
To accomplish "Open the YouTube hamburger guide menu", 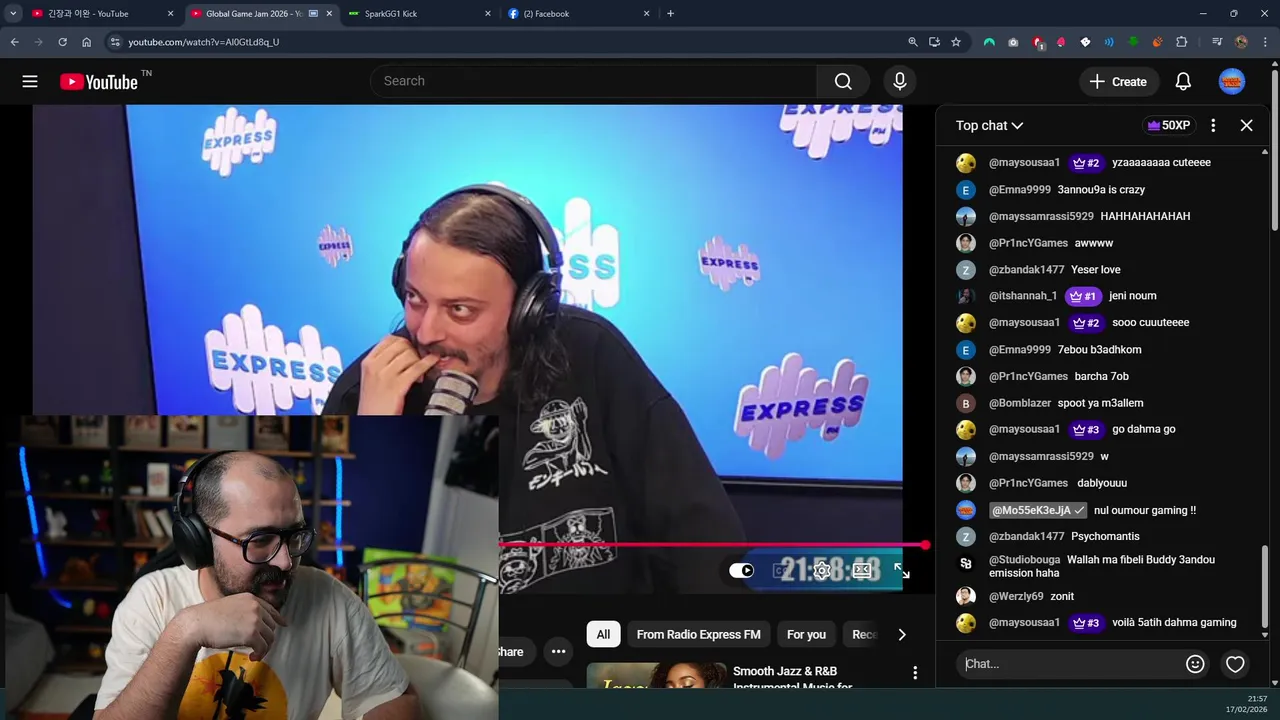I will tap(30, 82).
